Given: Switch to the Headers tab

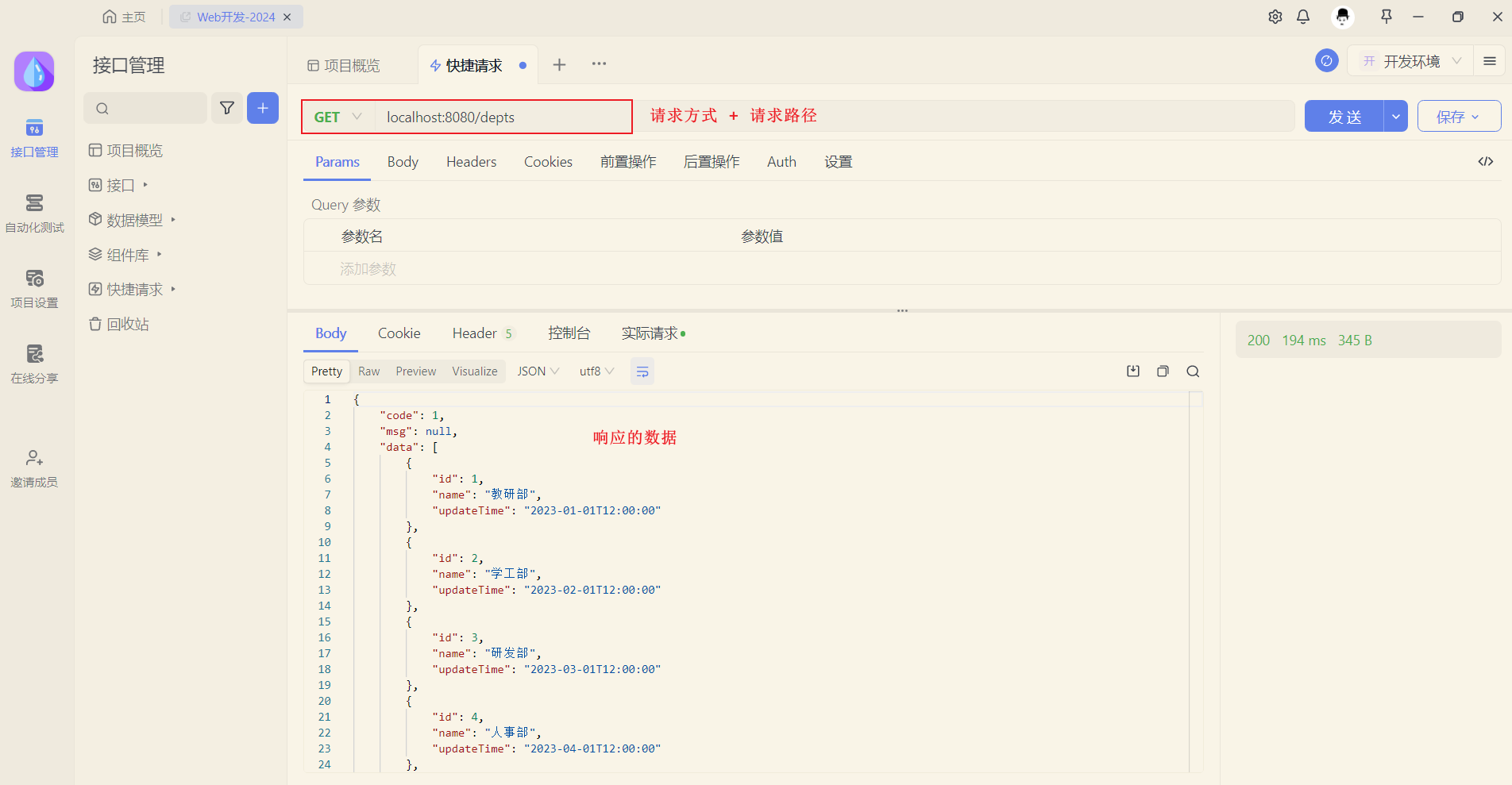Looking at the screenshot, I should coord(471,161).
